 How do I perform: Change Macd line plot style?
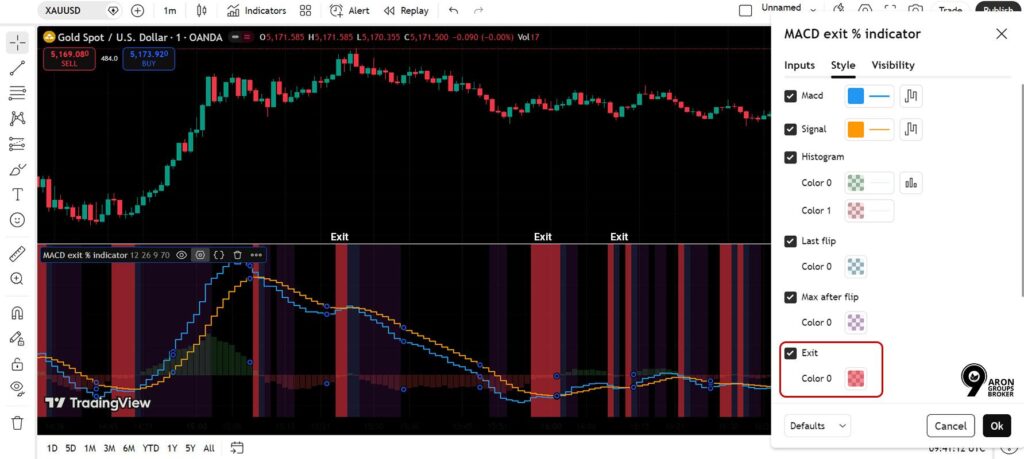click(x=911, y=97)
